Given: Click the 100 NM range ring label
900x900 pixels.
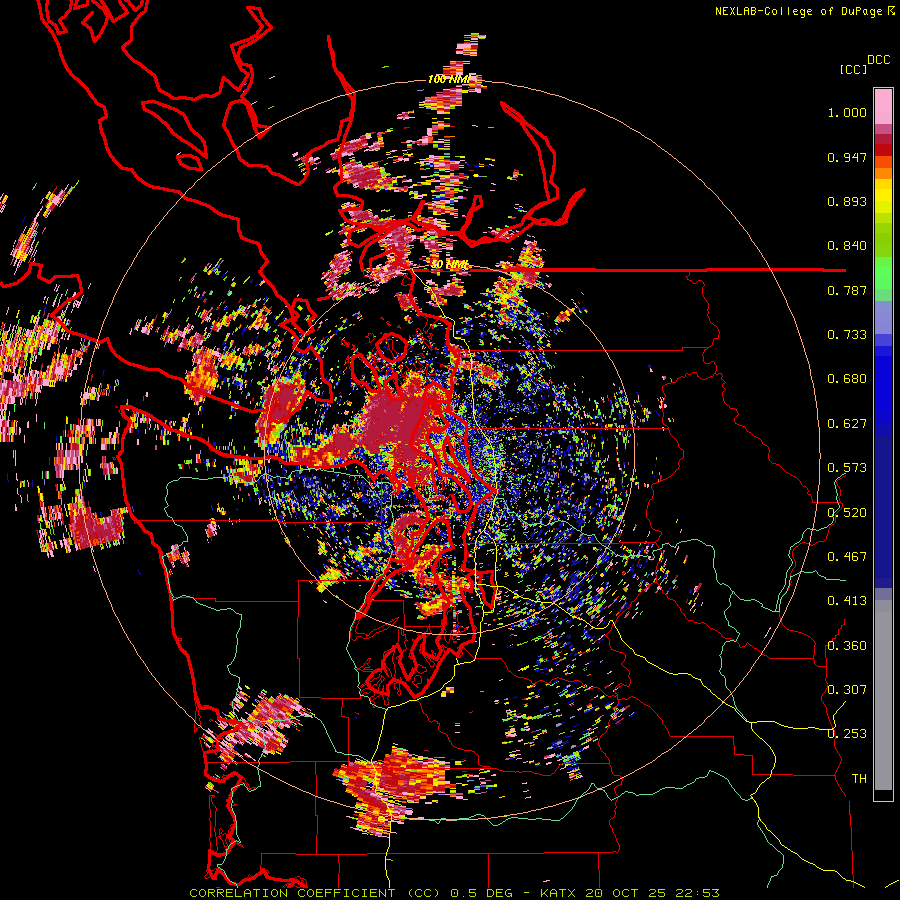Looking at the screenshot, I should click(448, 79).
